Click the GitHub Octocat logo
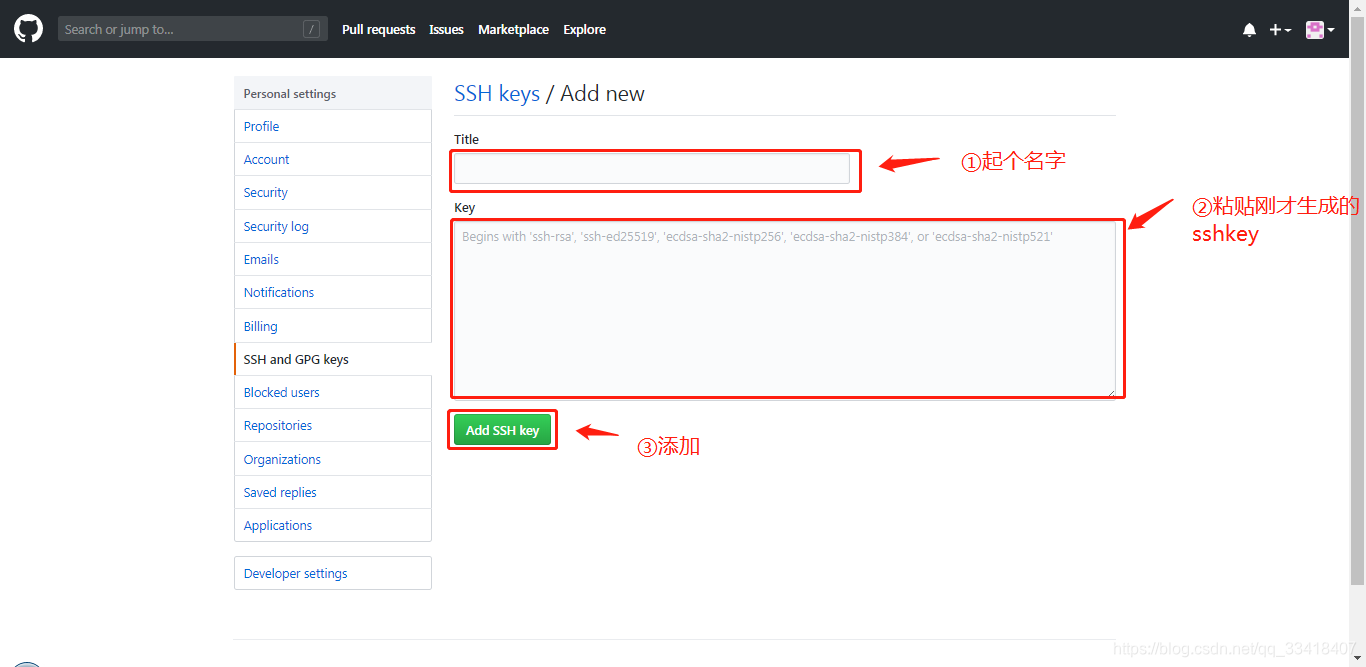This screenshot has height=667, width=1366. tap(27, 27)
